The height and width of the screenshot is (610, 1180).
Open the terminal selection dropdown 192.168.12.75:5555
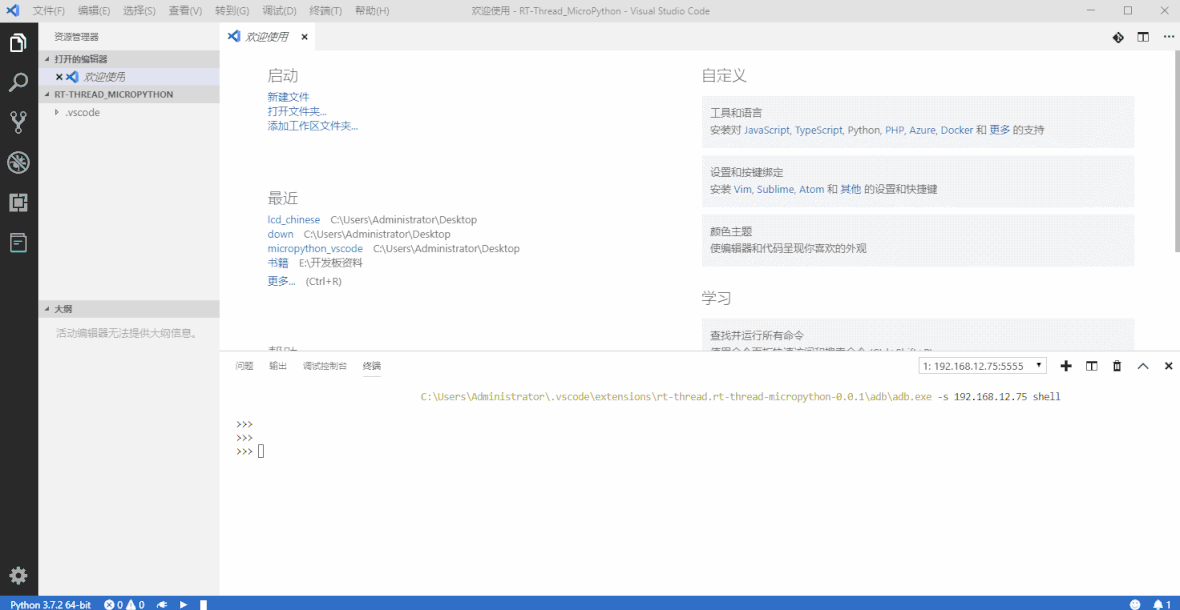[981, 365]
